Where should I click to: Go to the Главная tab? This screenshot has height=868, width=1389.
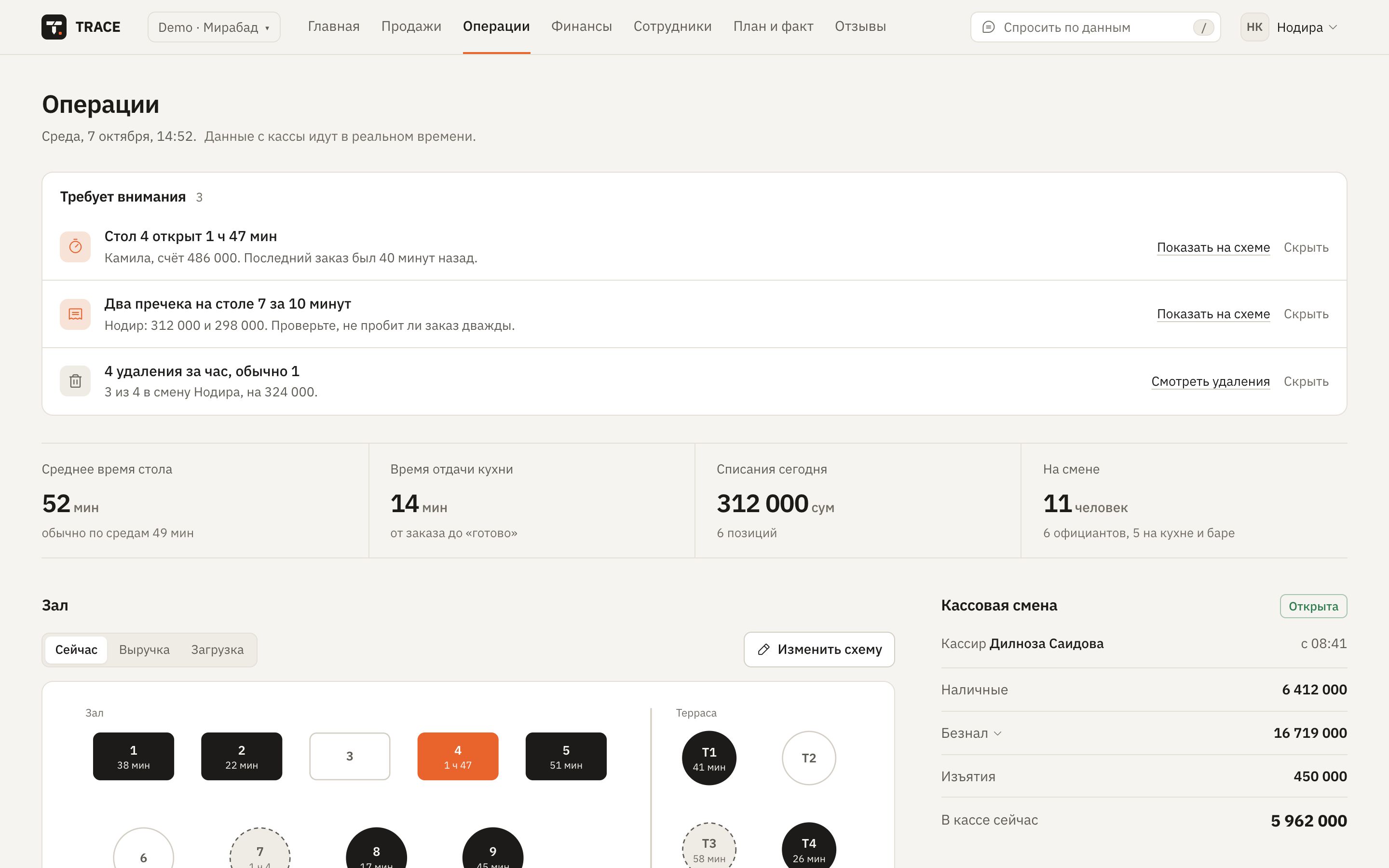point(333,27)
